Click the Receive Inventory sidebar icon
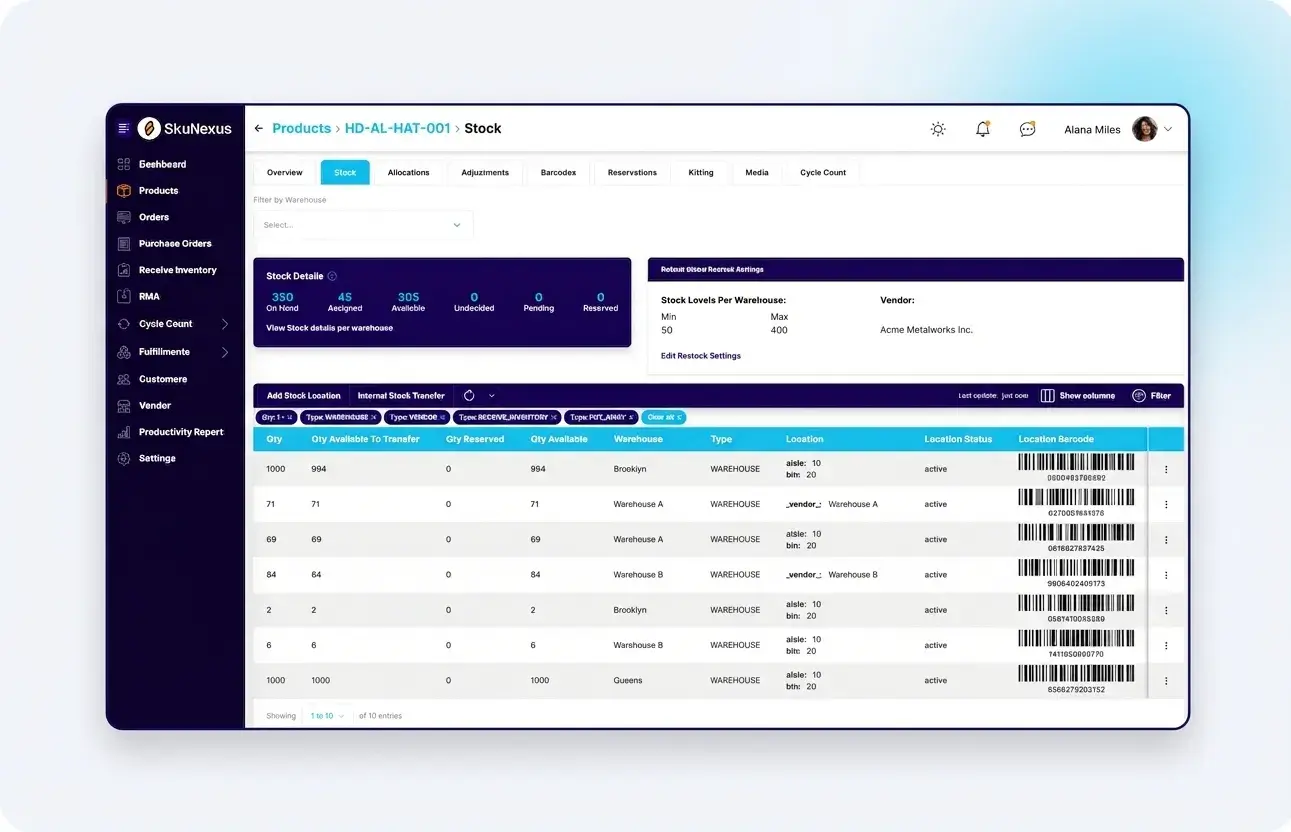This screenshot has height=832, width=1291. pyautogui.click(x=124, y=270)
